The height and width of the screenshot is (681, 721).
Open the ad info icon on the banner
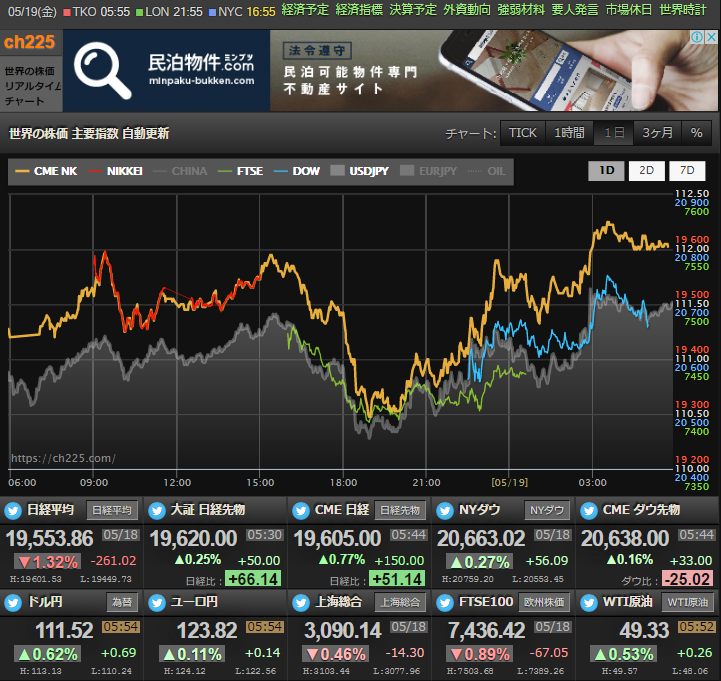coord(697,37)
